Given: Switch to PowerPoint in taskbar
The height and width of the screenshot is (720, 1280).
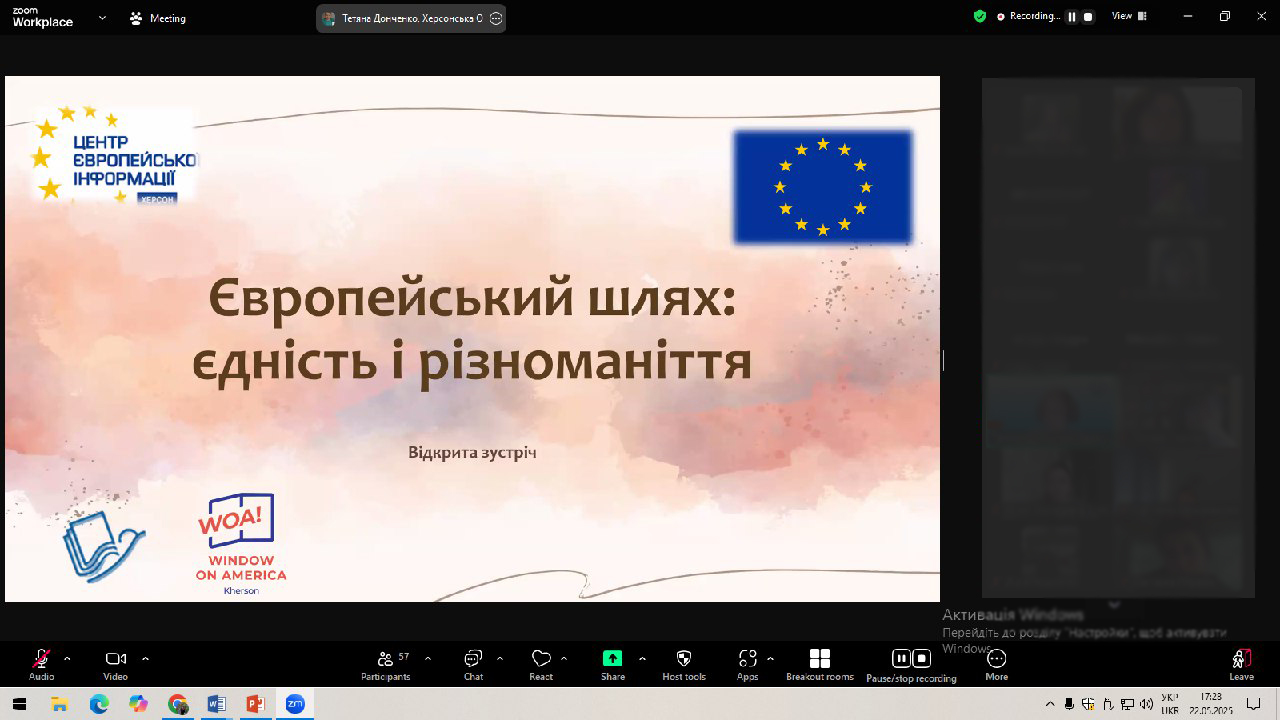Looking at the screenshot, I should click(255, 704).
